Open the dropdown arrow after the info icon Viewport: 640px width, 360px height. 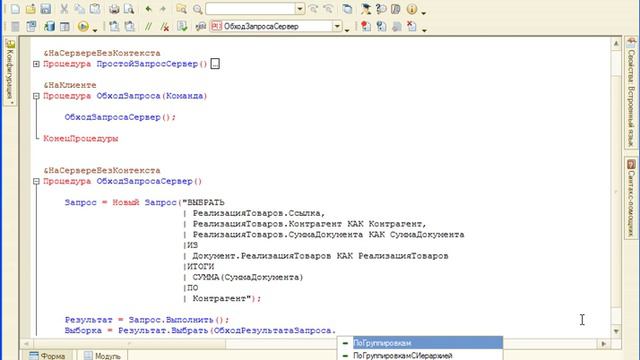click(x=424, y=13)
